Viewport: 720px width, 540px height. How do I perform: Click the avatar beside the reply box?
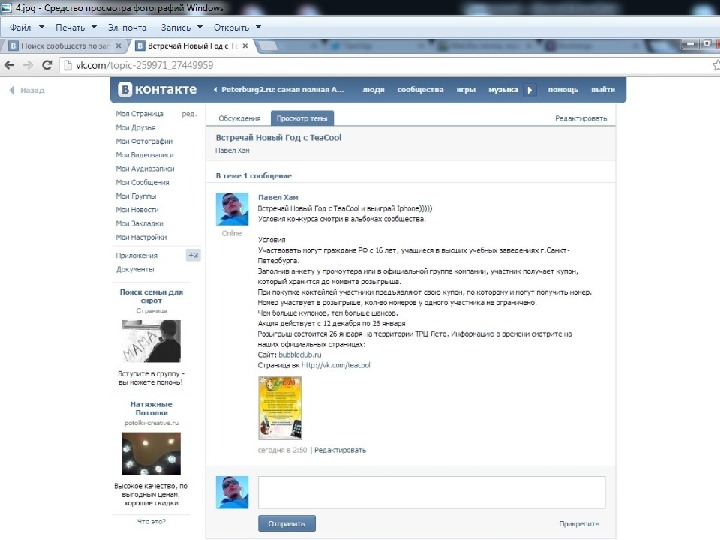232,492
